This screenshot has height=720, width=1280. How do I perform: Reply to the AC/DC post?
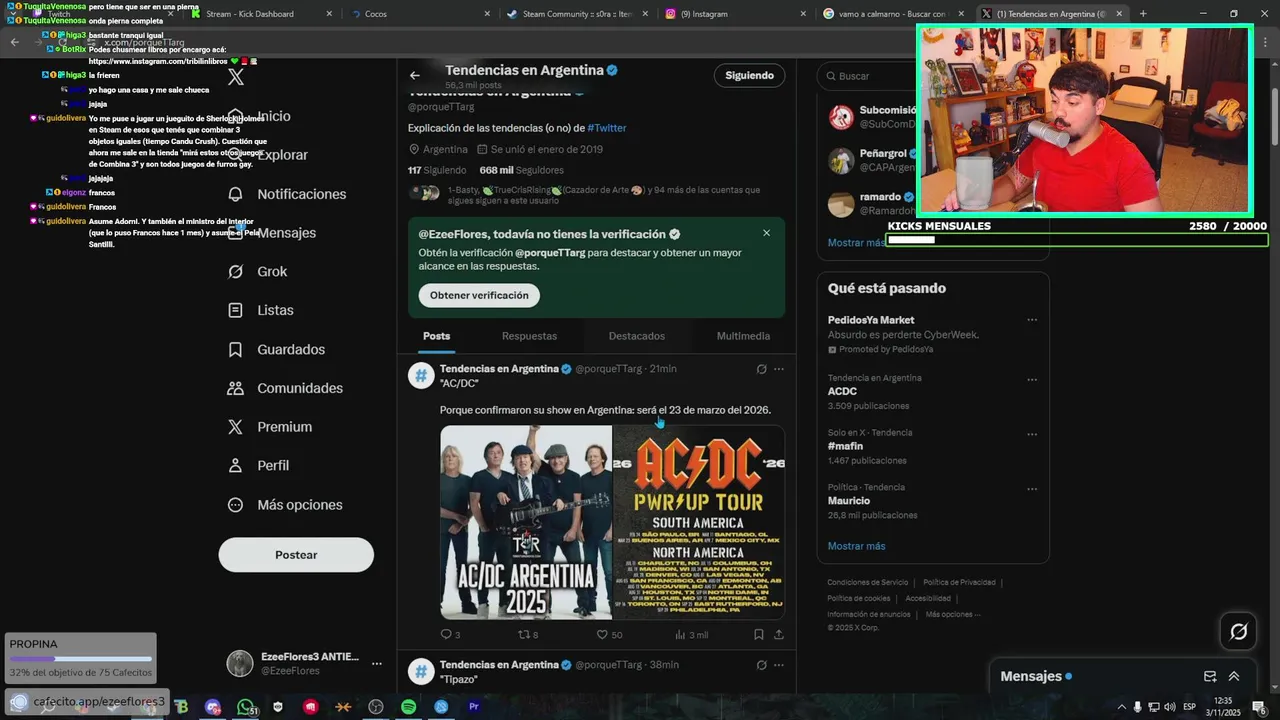pos(450,634)
